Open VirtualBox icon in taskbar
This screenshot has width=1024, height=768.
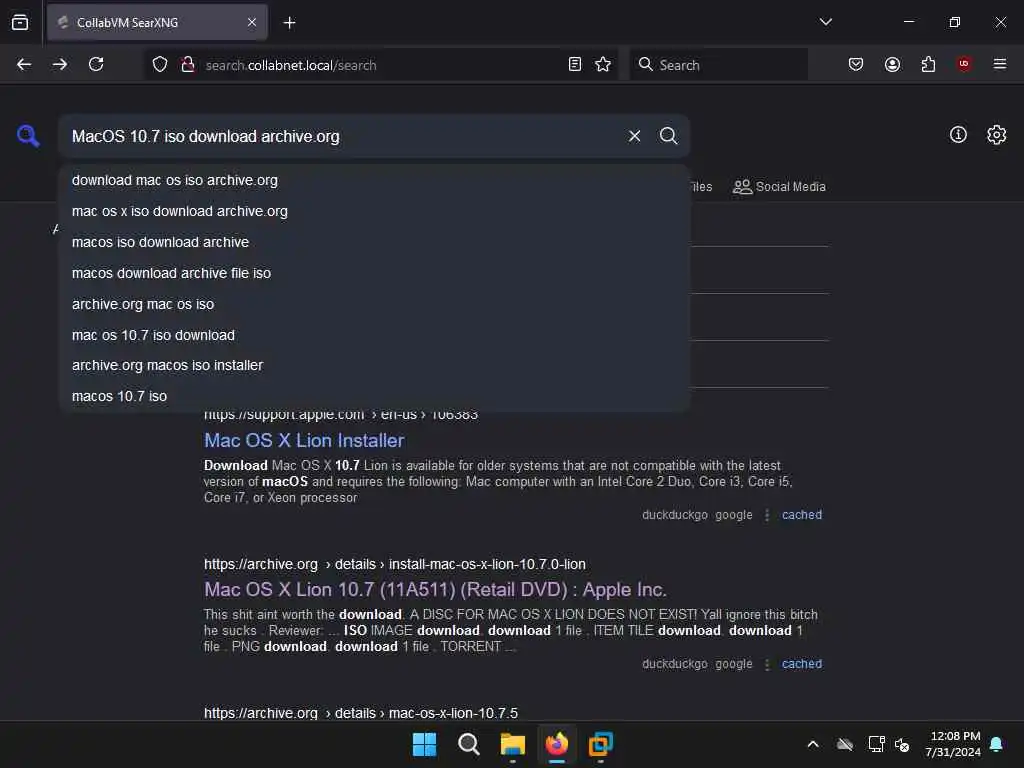tap(601, 744)
